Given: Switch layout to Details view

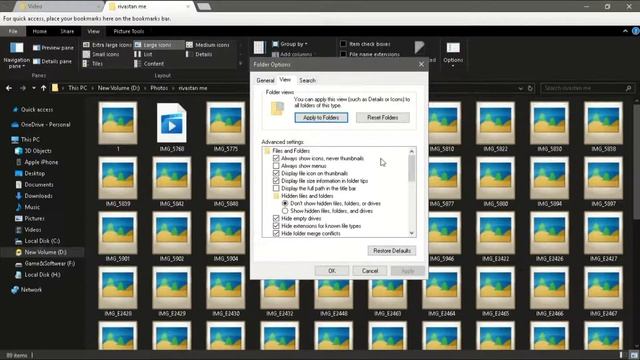Looking at the screenshot, I should coord(199,54).
